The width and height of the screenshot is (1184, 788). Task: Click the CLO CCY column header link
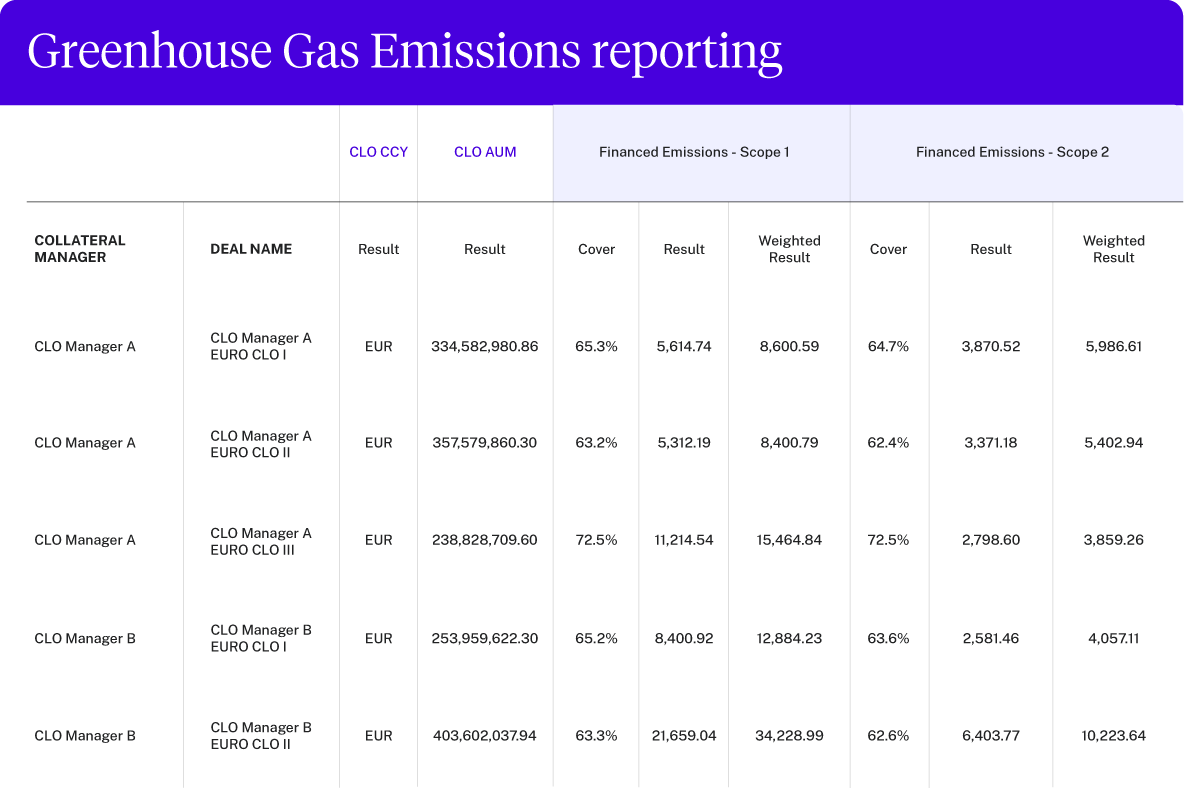(378, 152)
